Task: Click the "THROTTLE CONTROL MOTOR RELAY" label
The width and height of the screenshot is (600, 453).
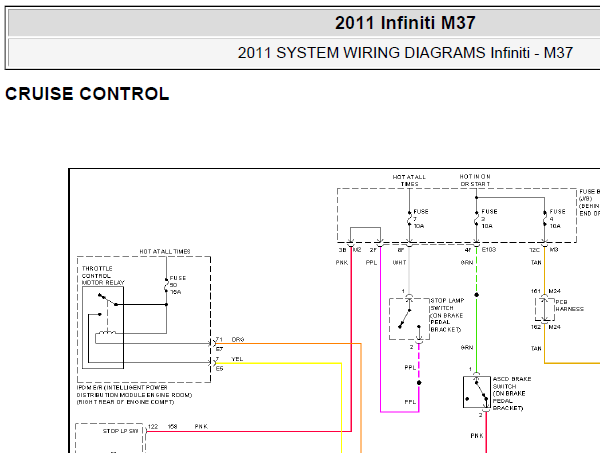Action: pyautogui.click(x=103, y=275)
